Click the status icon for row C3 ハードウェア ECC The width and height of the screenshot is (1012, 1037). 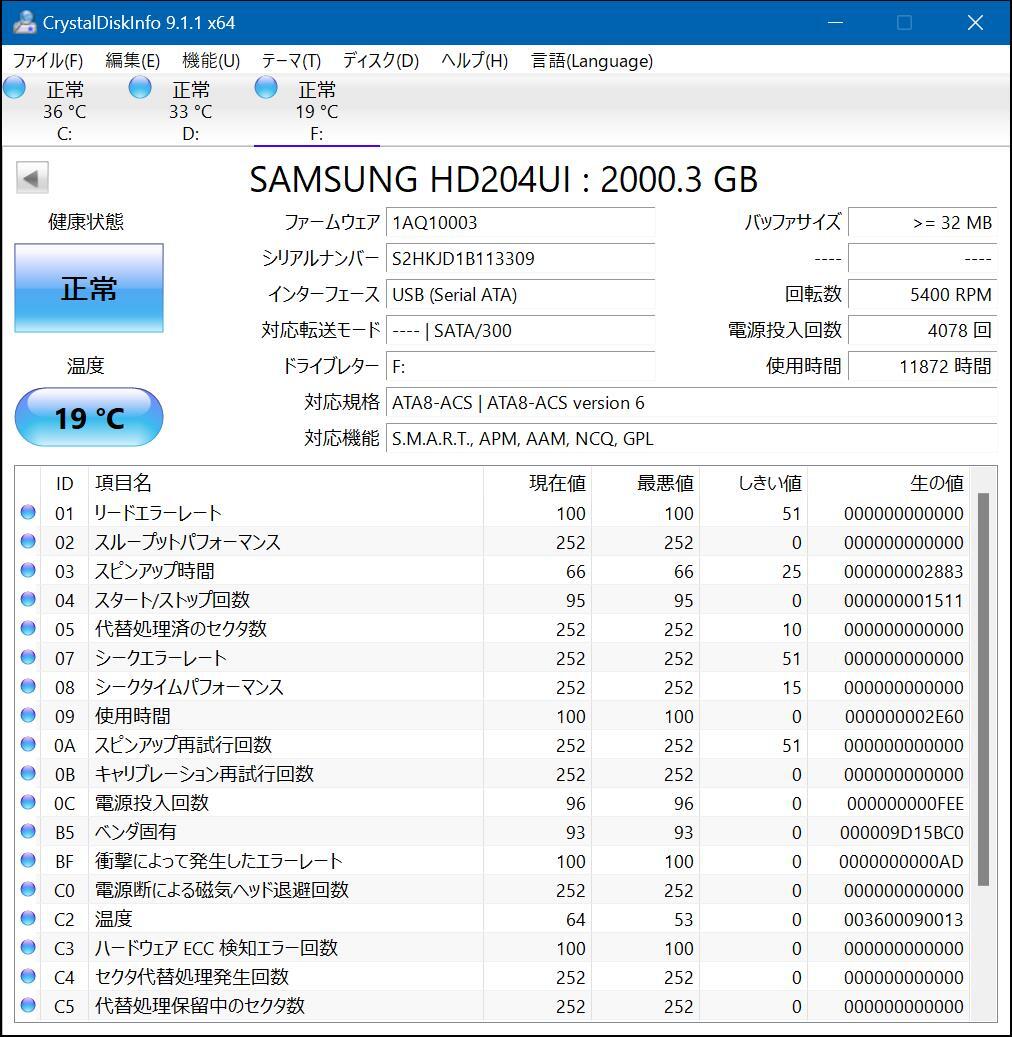[28, 947]
